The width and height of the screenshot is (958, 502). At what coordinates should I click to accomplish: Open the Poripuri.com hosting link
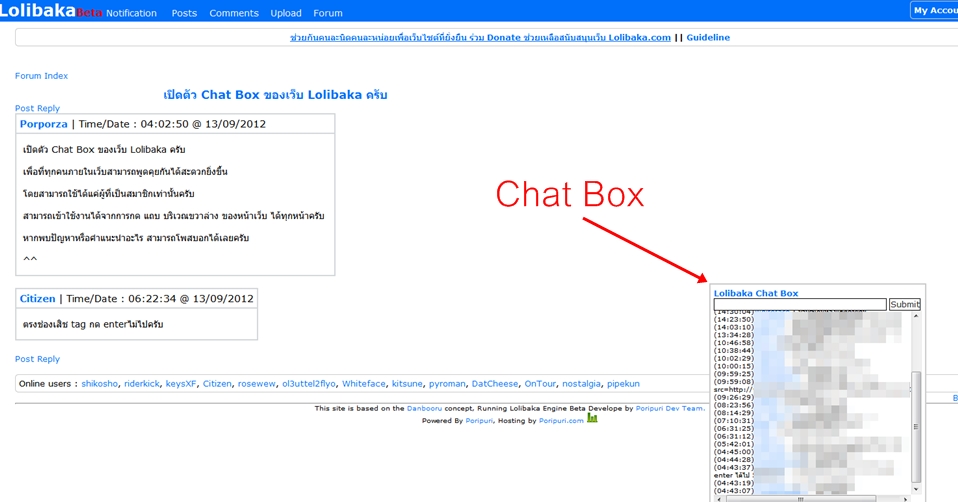click(561, 420)
